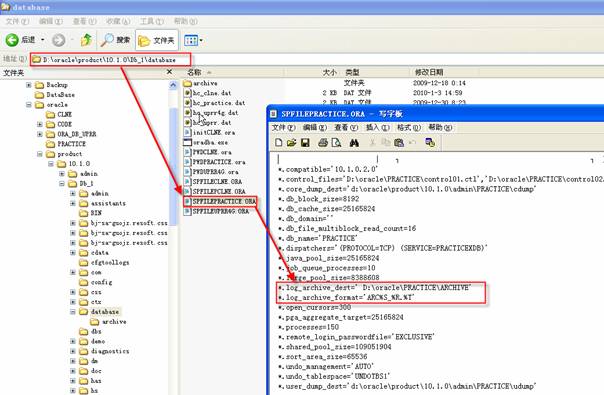Click the Paste icon in WordPad

(x=399, y=143)
